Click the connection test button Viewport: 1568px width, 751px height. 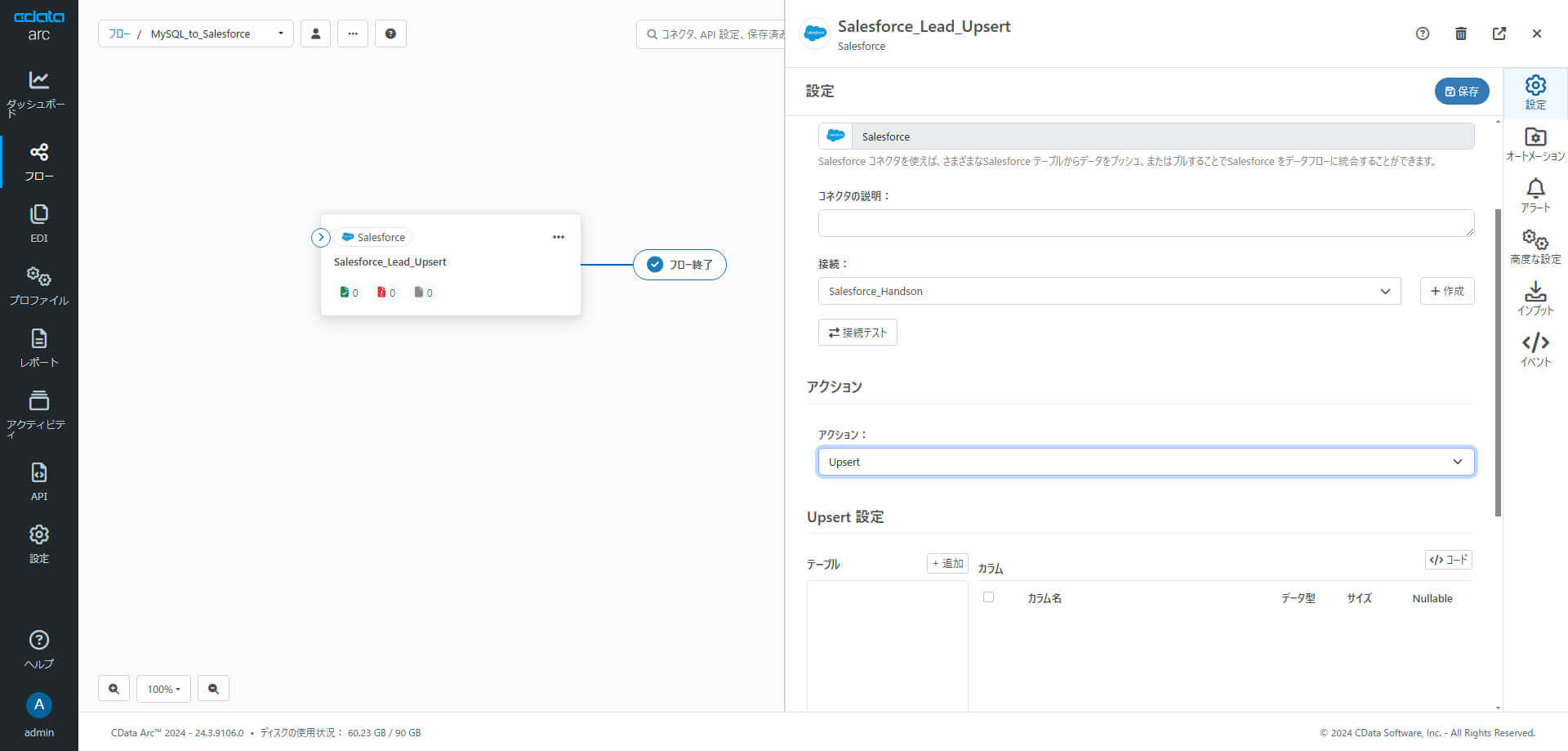pos(857,333)
